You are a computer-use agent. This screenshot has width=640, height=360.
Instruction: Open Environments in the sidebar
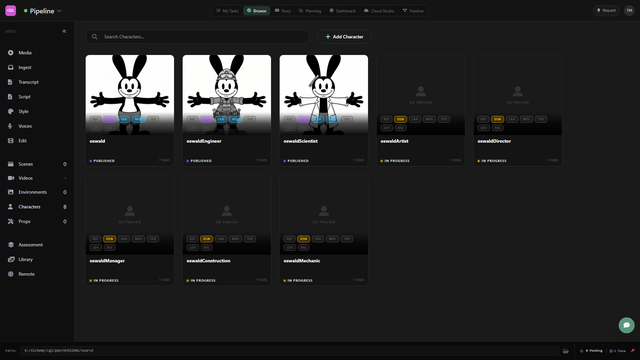coord(37,192)
